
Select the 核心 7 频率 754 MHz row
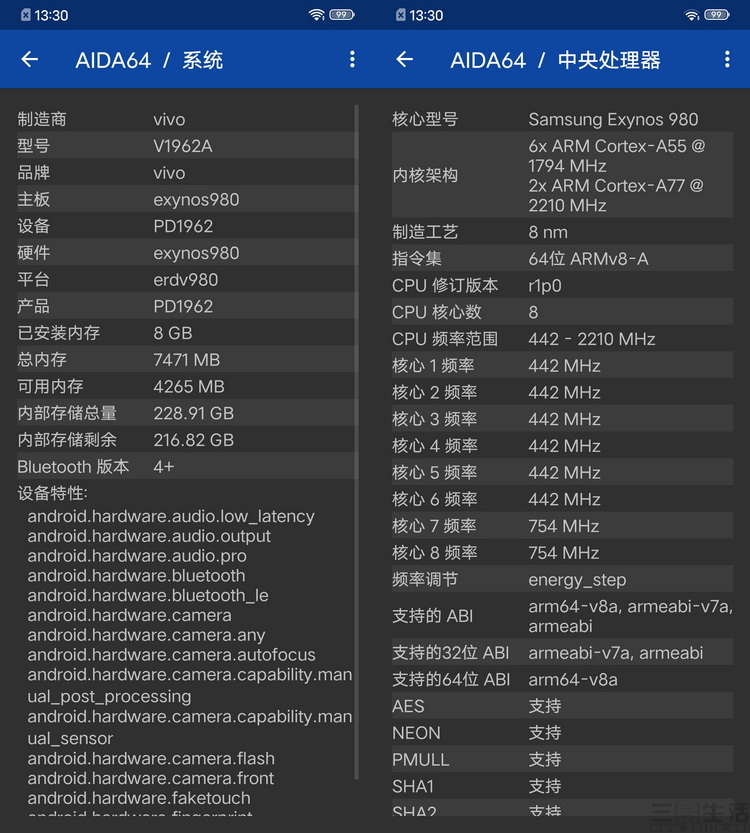pos(562,526)
